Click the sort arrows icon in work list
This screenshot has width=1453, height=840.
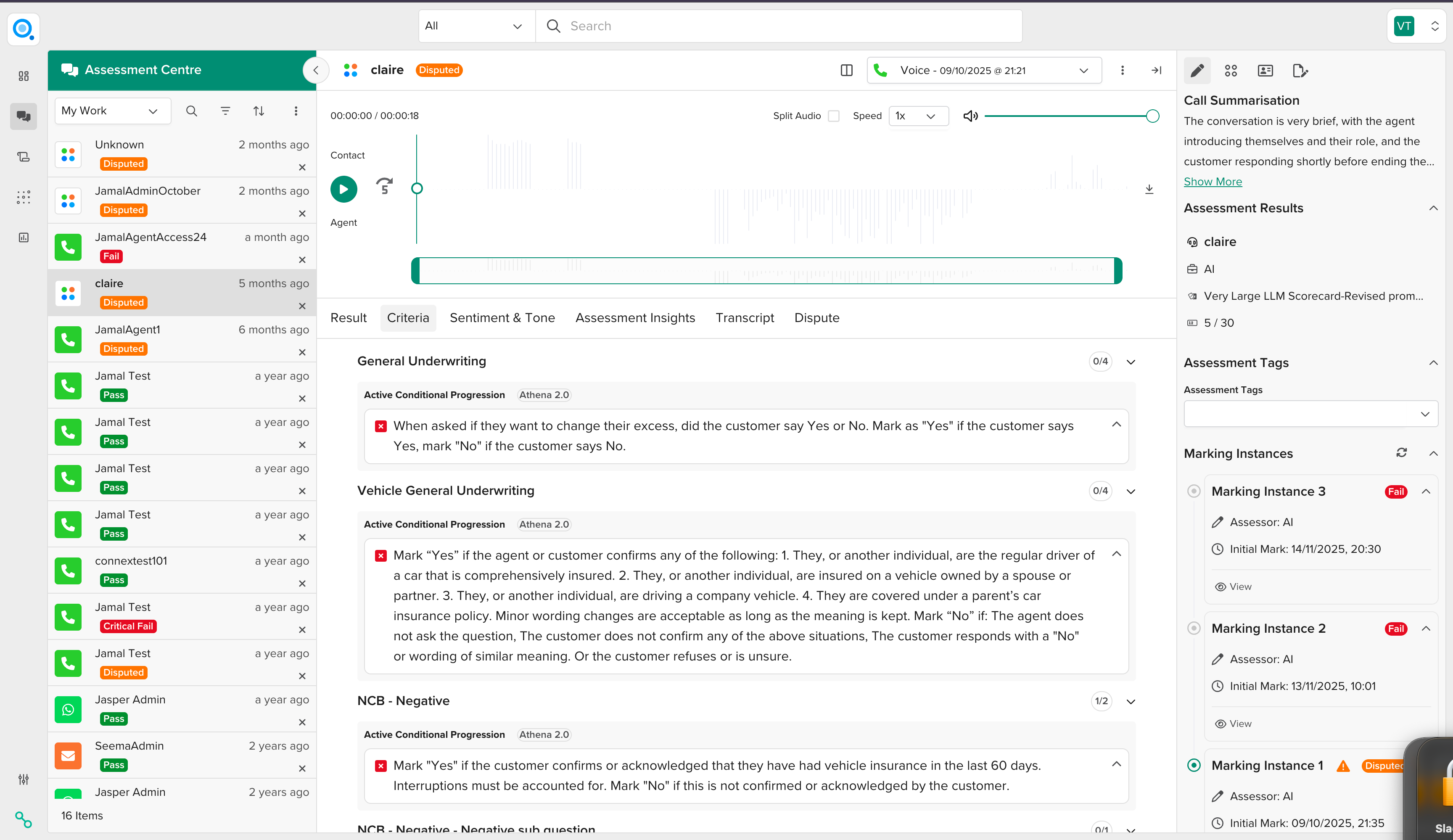[259, 111]
